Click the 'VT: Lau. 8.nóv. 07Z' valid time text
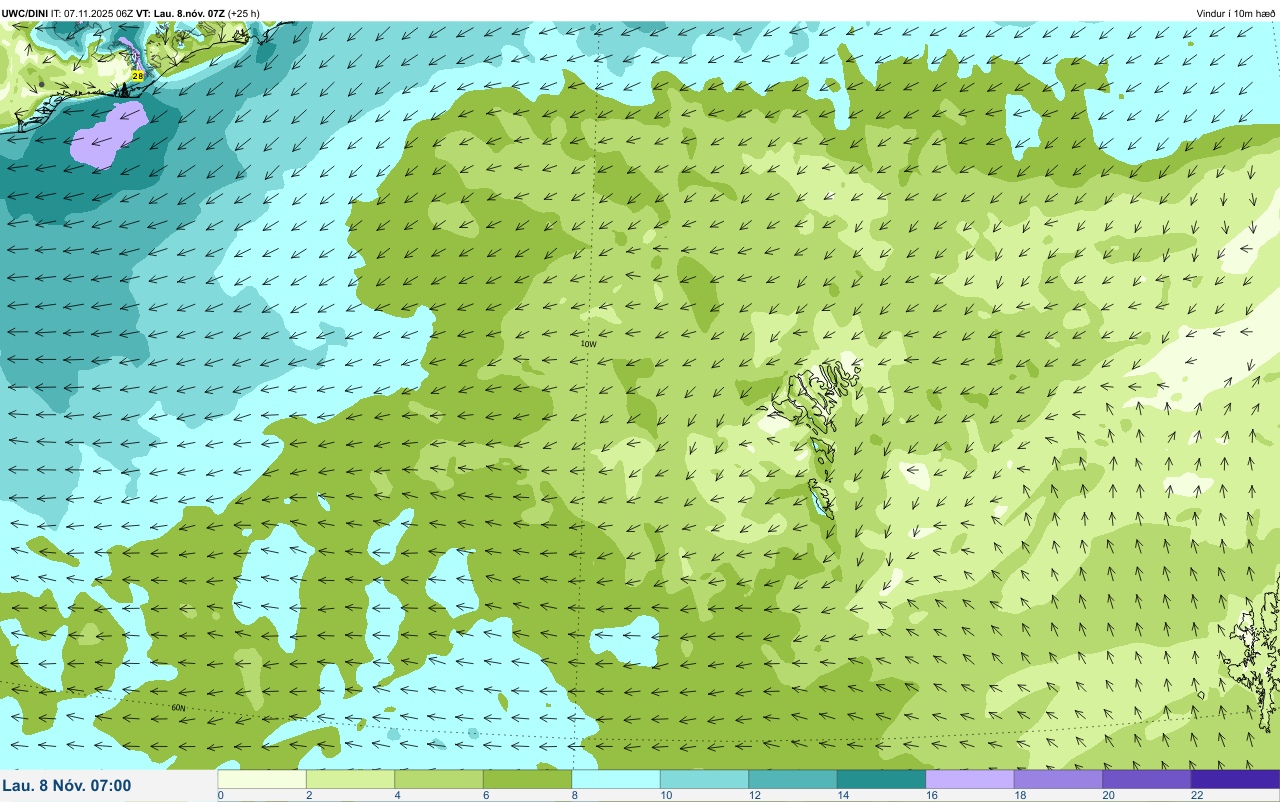 coord(181,13)
